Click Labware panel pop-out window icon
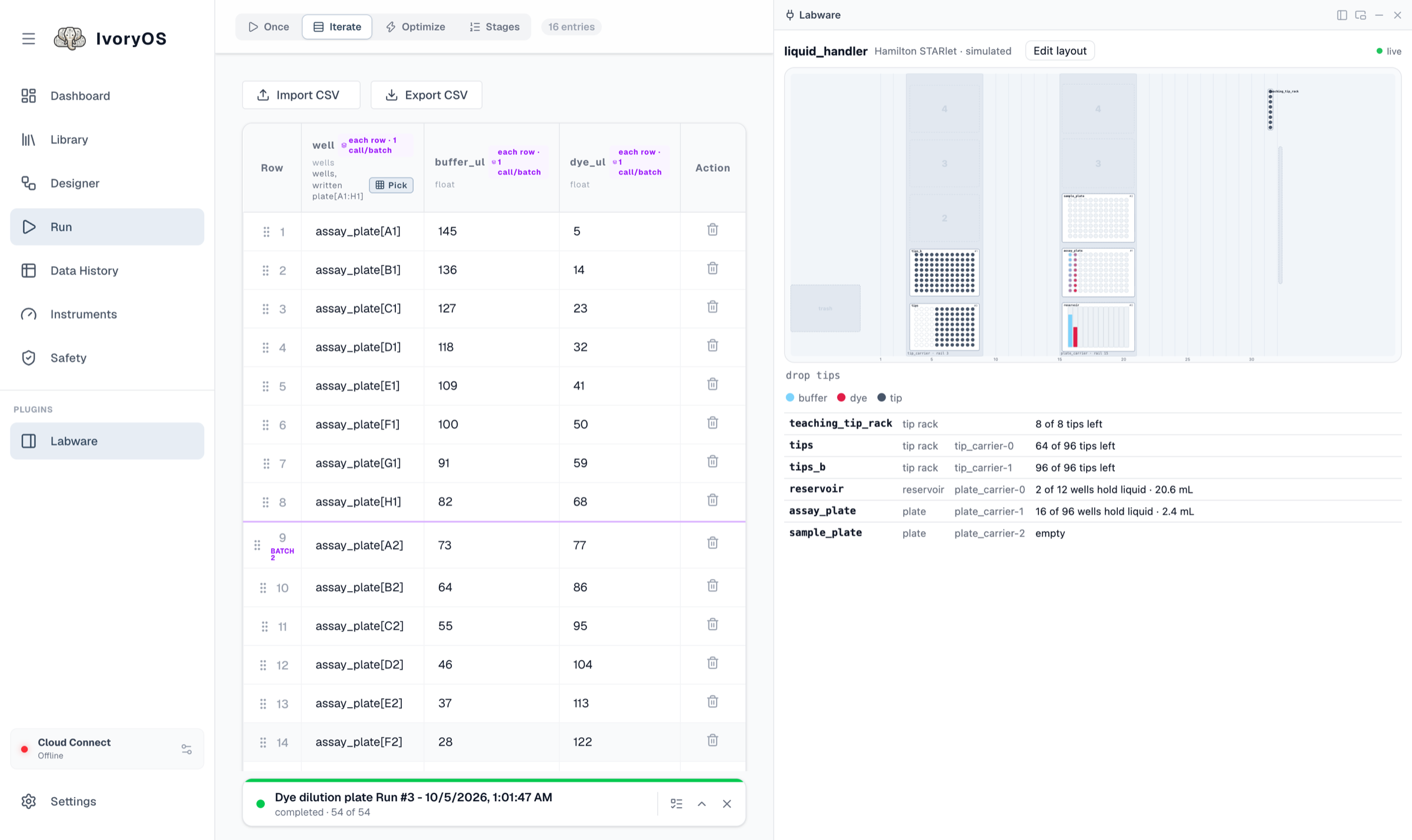The width and height of the screenshot is (1412, 840). (x=1360, y=15)
